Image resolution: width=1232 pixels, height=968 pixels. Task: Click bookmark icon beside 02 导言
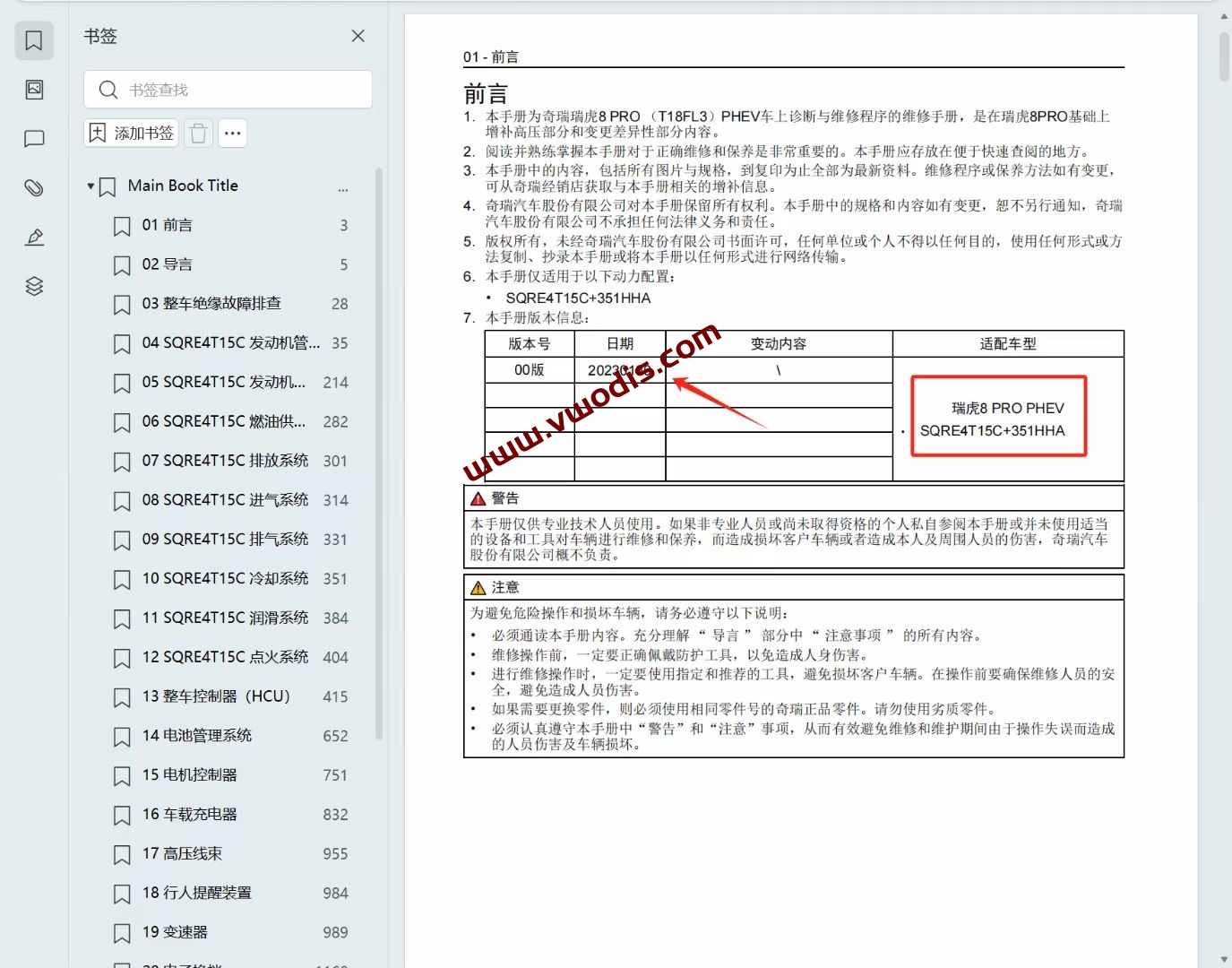tap(122, 266)
